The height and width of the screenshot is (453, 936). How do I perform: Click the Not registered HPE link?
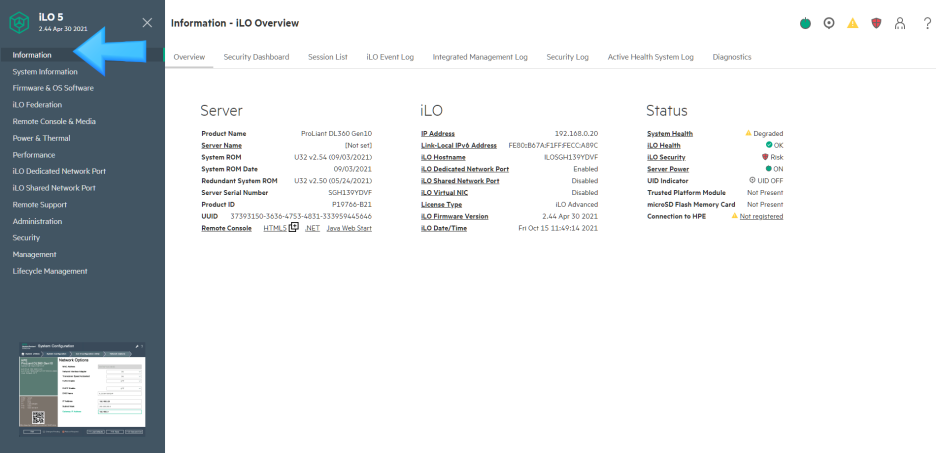[761, 216]
